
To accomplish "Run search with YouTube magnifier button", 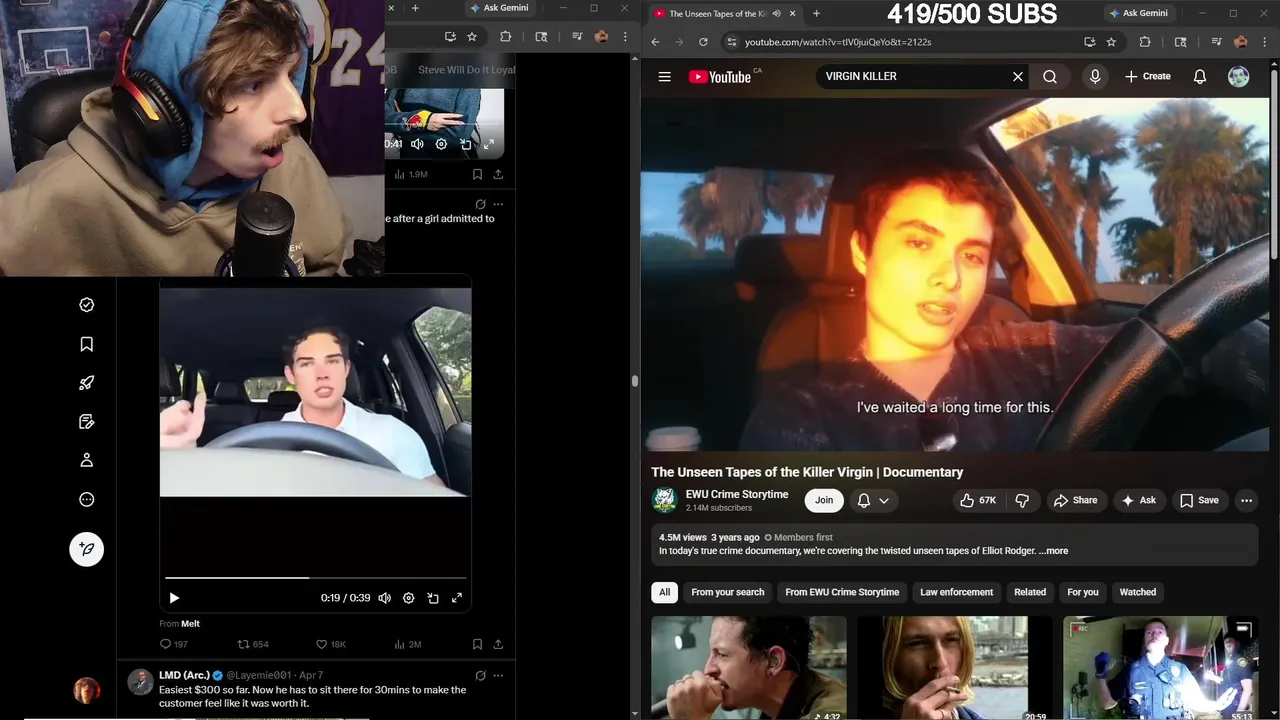I will click(1050, 77).
